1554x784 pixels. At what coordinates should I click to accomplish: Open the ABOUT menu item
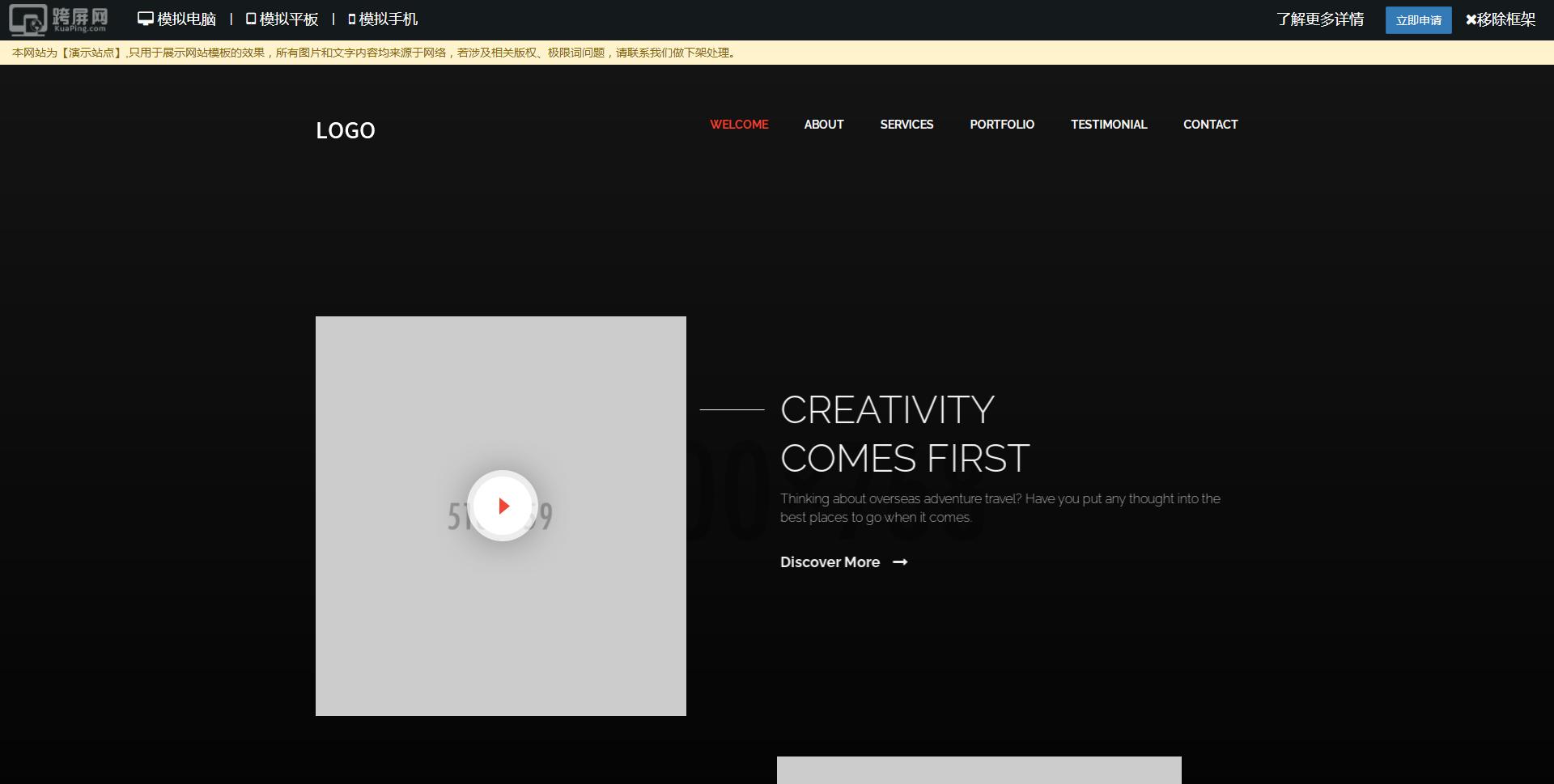pyautogui.click(x=824, y=125)
